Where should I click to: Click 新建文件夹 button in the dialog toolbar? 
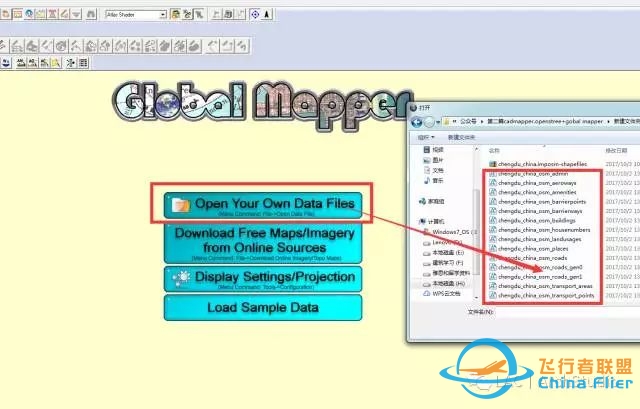[x=461, y=138]
